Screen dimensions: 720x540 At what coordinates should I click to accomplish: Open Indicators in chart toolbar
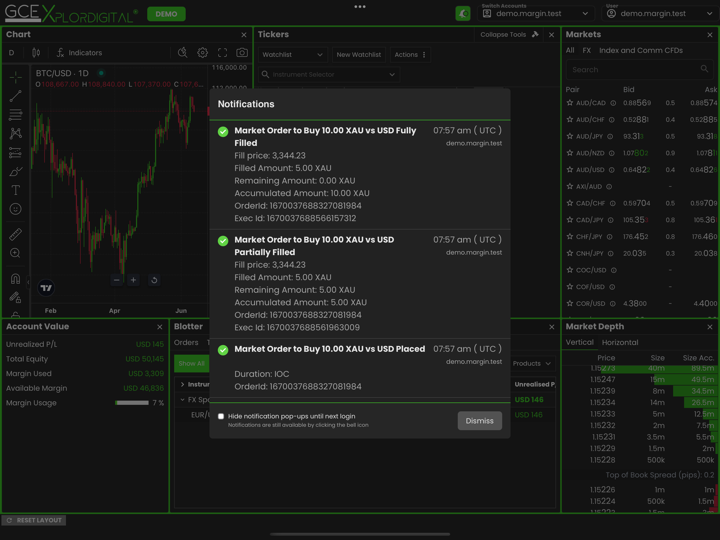79,53
